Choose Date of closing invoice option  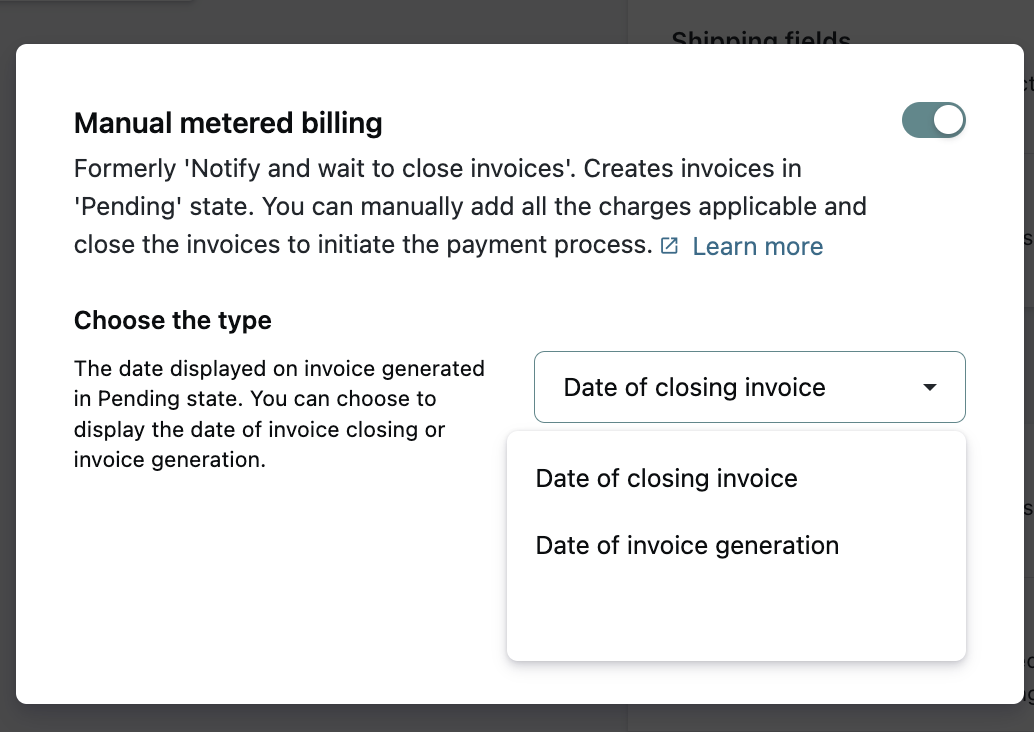666,478
